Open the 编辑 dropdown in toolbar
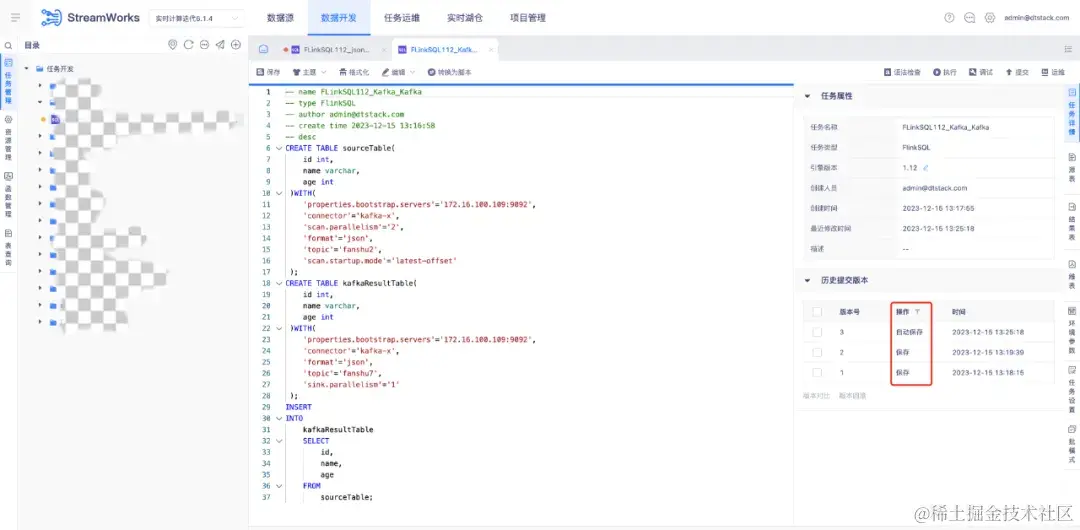This screenshot has width=1080, height=530. coord(398,72)
